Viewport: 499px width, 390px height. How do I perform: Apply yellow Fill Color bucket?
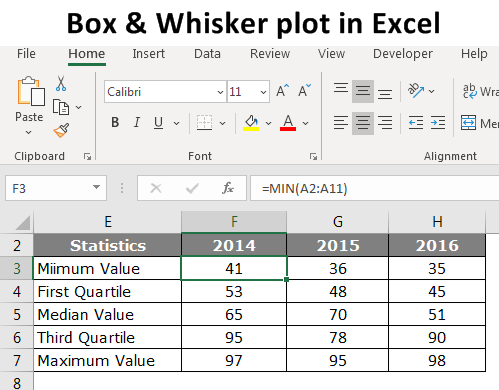pyautogui.click(x=252, y=123)
